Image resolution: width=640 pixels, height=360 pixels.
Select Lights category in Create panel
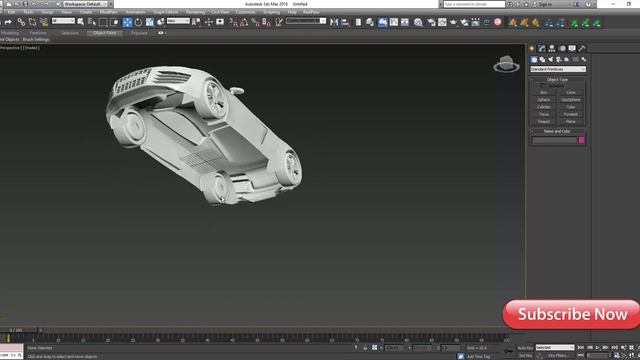point(550,60)
